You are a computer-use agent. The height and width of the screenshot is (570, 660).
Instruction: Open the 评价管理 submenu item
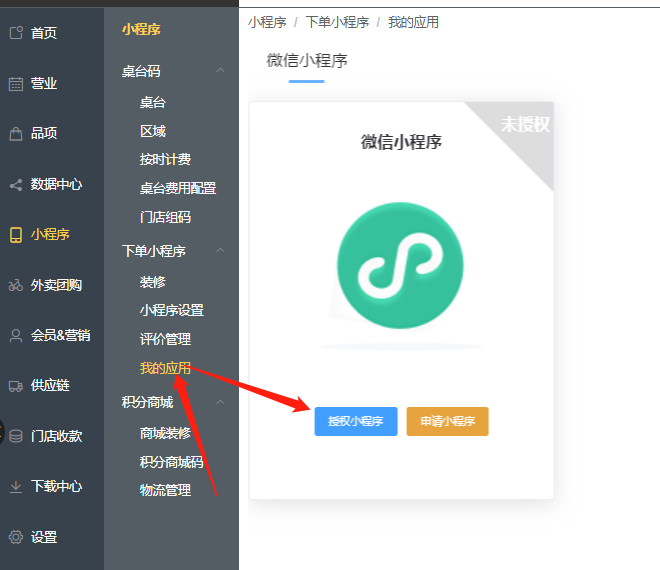pos(165,339)
